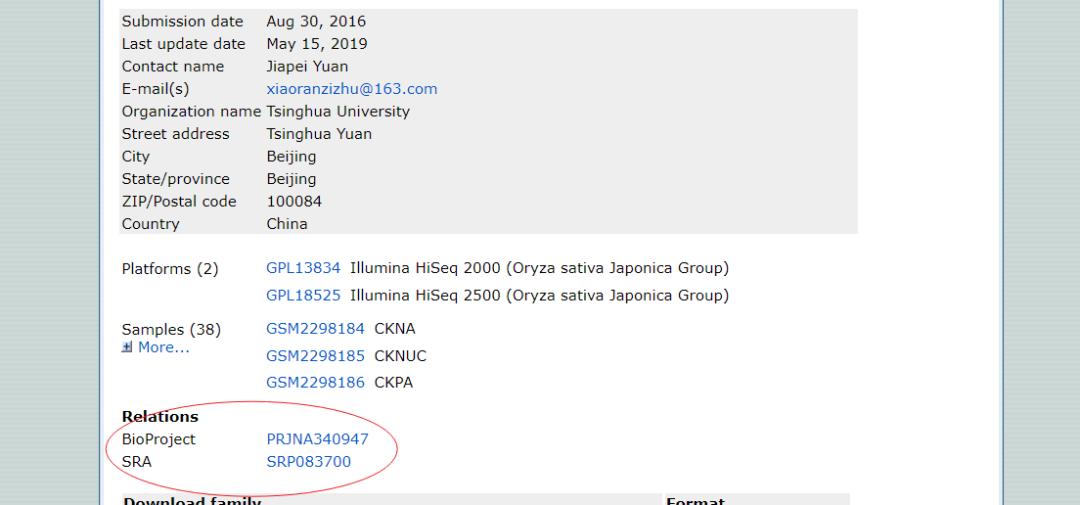
Task: Click the CKPA sample title
Action: coord(393,382)
